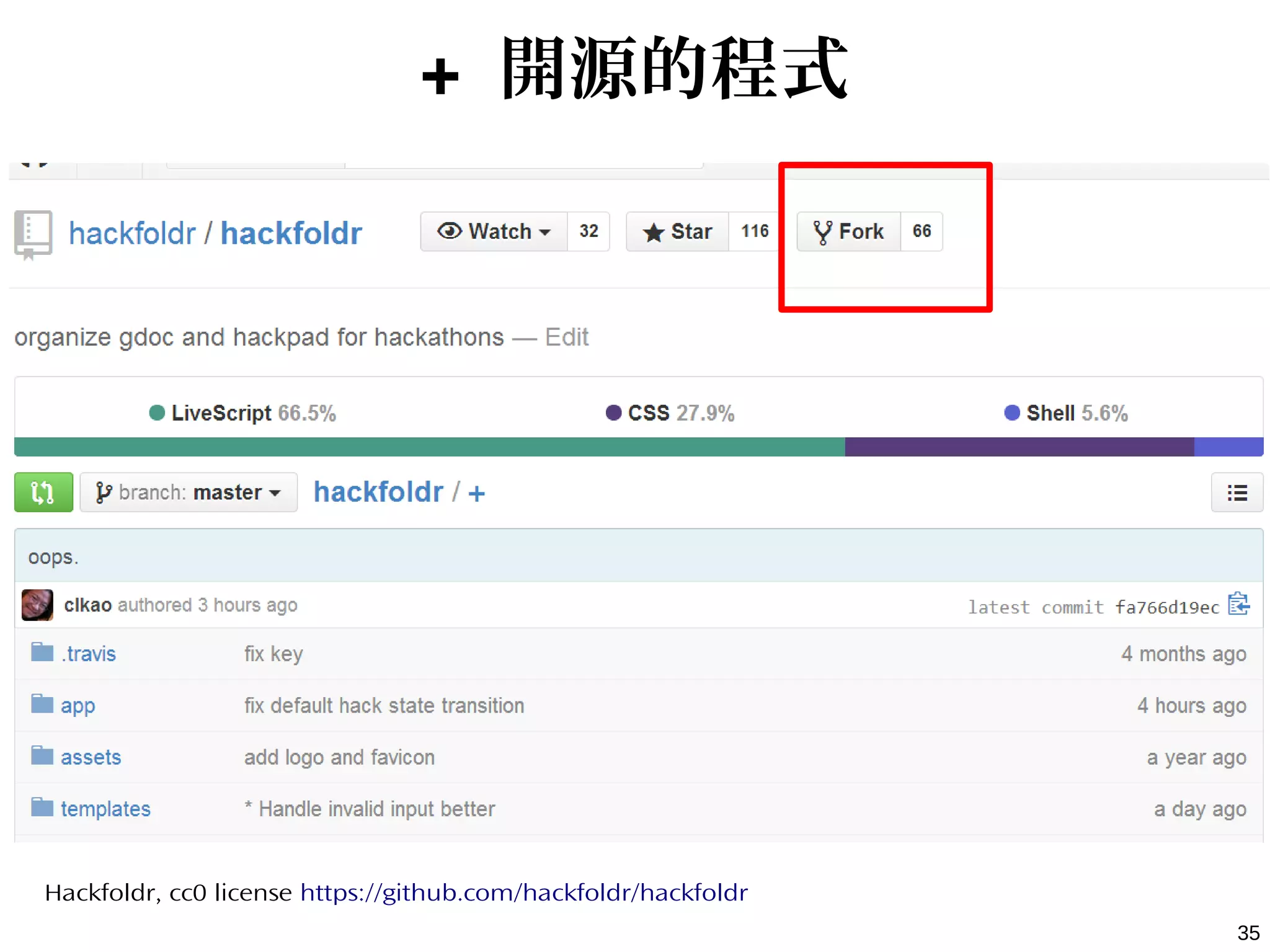Follow the github.com/hackfoldr/hackfoldr URL on the slide

coord(524,892)
